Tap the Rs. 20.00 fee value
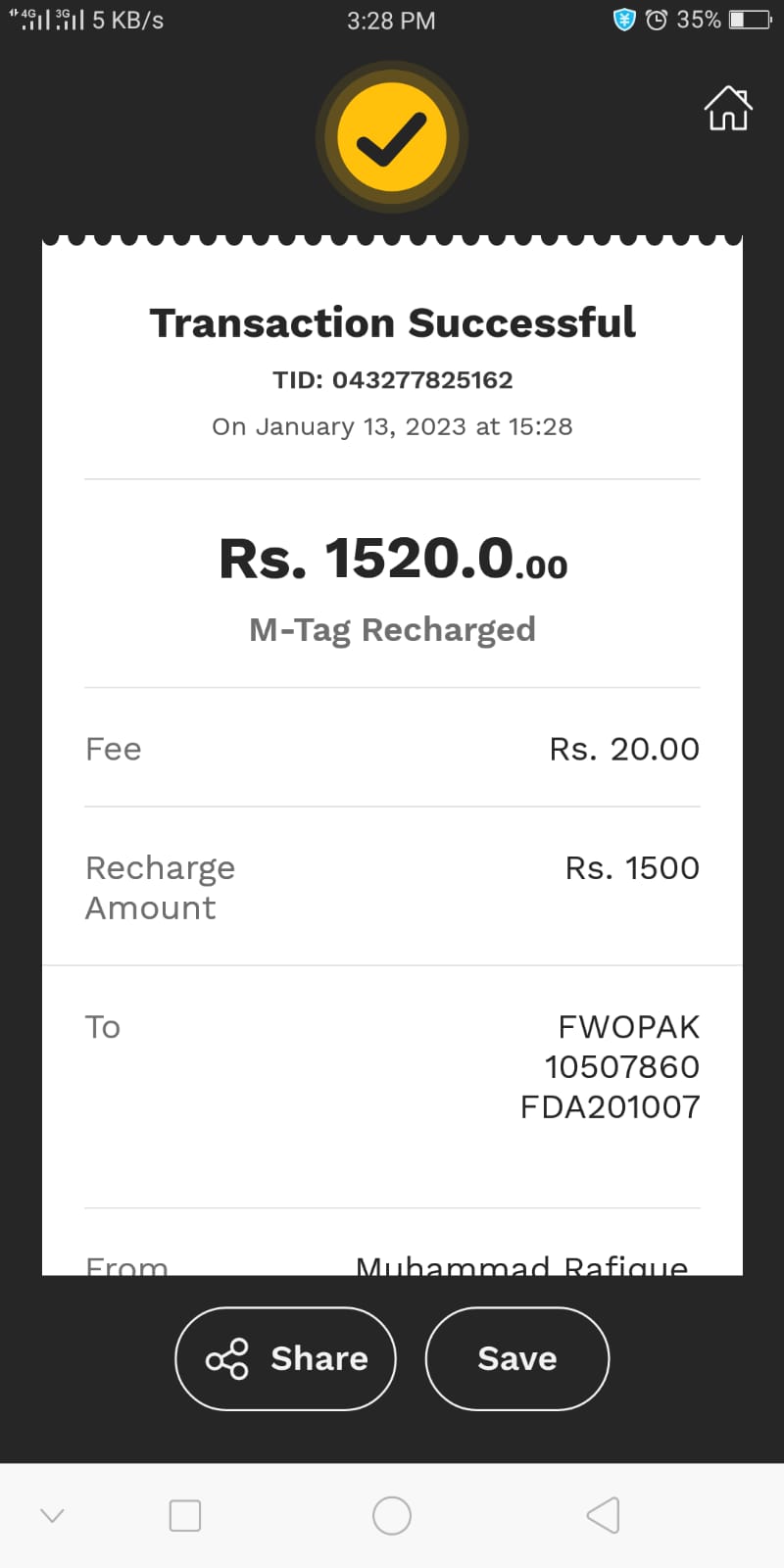The height and width of the screenshot is (1568, 784). pos(624,750)
